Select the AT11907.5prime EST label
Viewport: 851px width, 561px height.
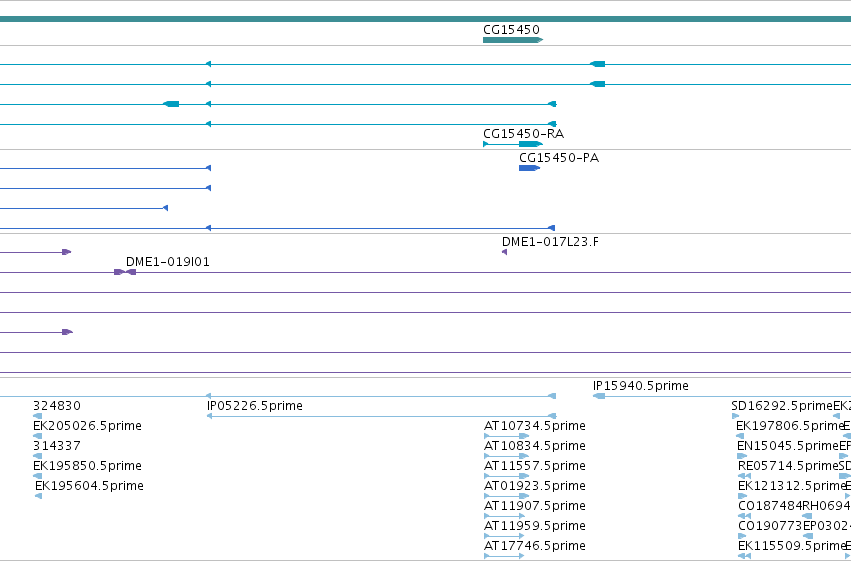tap(535, 506)
